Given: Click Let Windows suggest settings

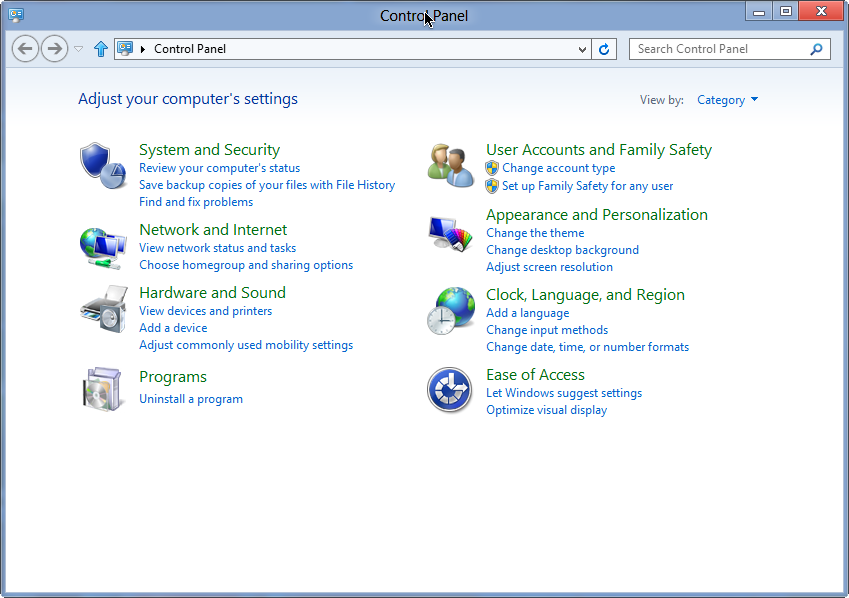Looking at the screenshot, I should (x=564, y=393).
